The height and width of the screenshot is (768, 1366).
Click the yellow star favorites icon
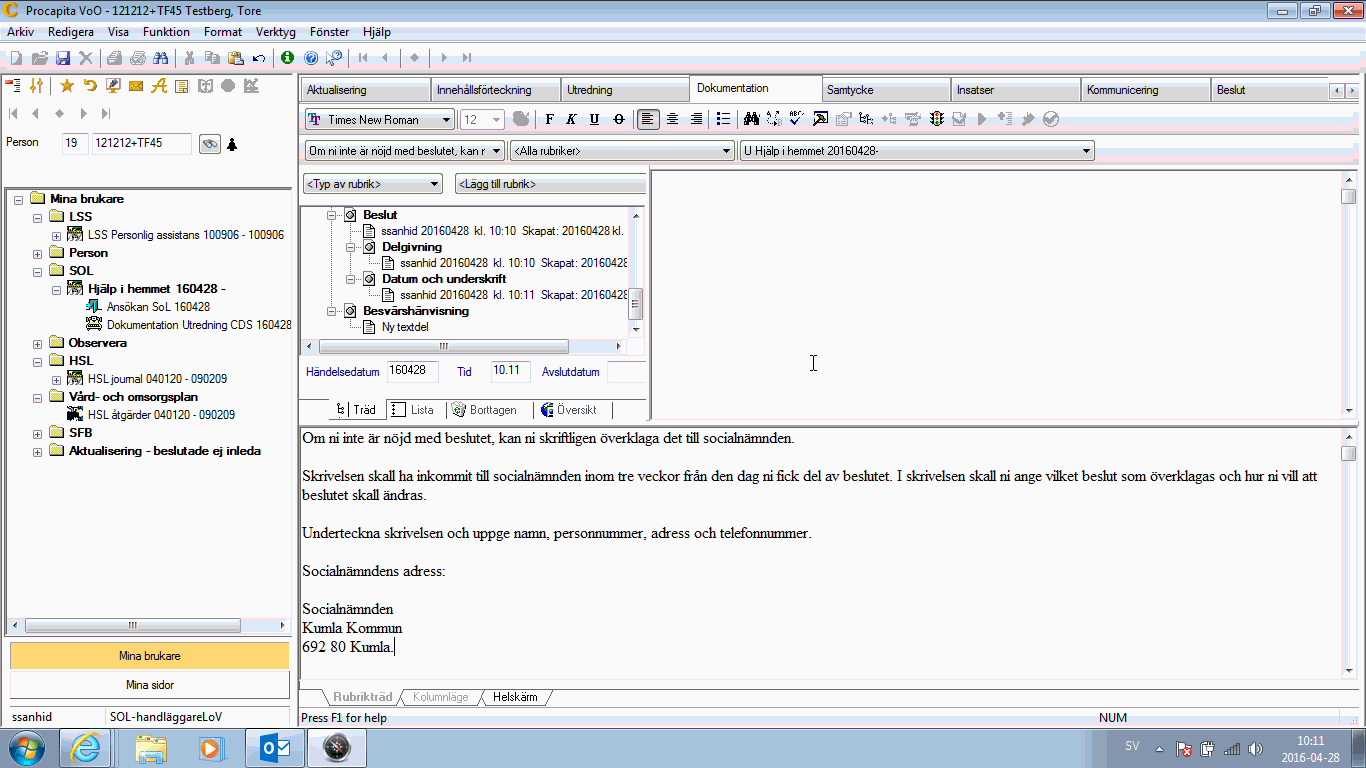[x=67, y=86]
